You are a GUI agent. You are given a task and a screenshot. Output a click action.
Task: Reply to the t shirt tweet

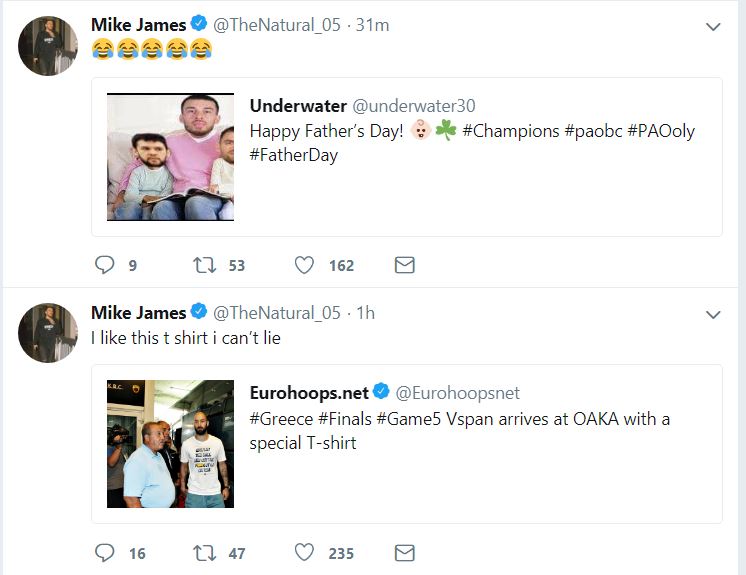pyautogui.click(x=105, y=553)
